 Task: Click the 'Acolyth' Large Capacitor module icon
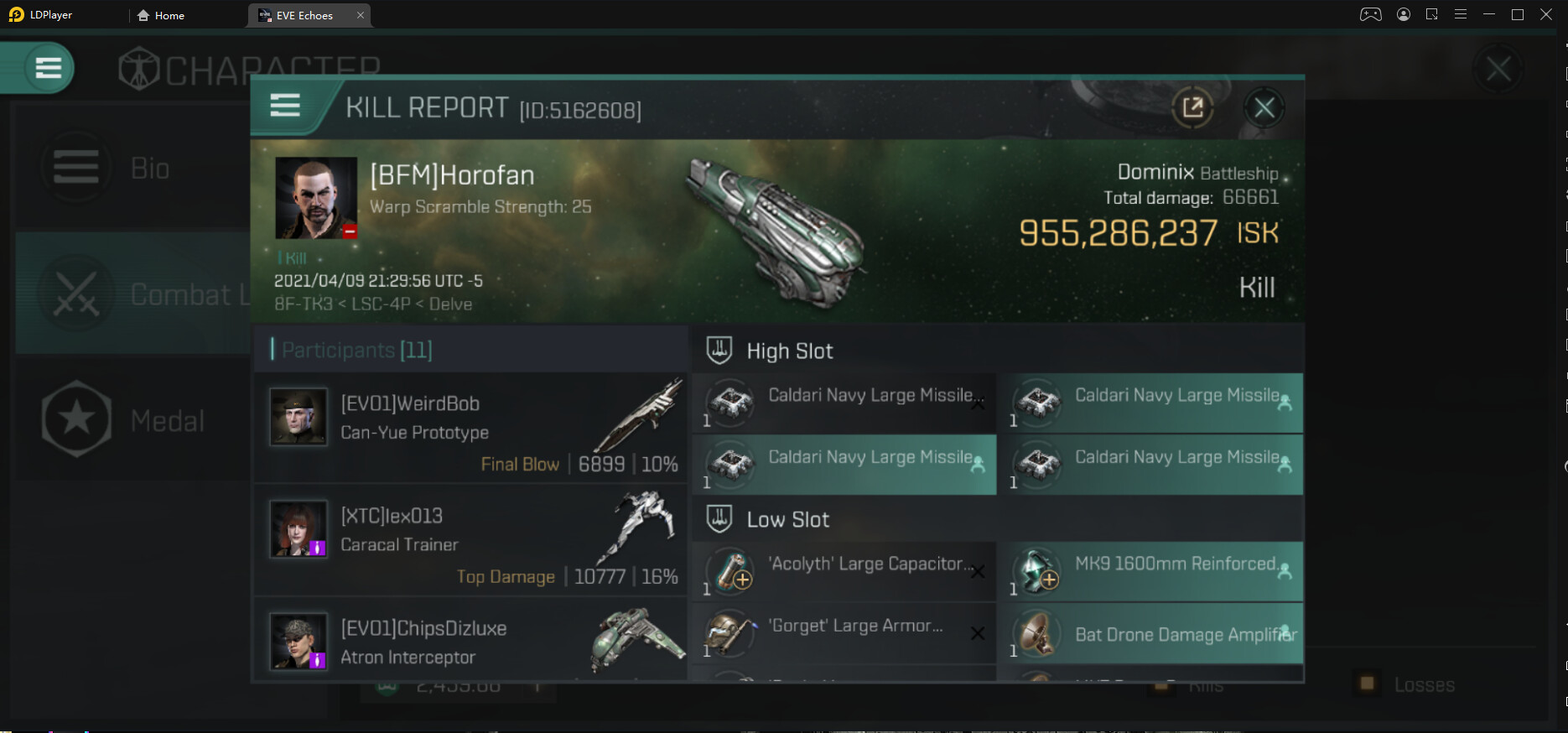pyautogui.click(x=731, y=571)
